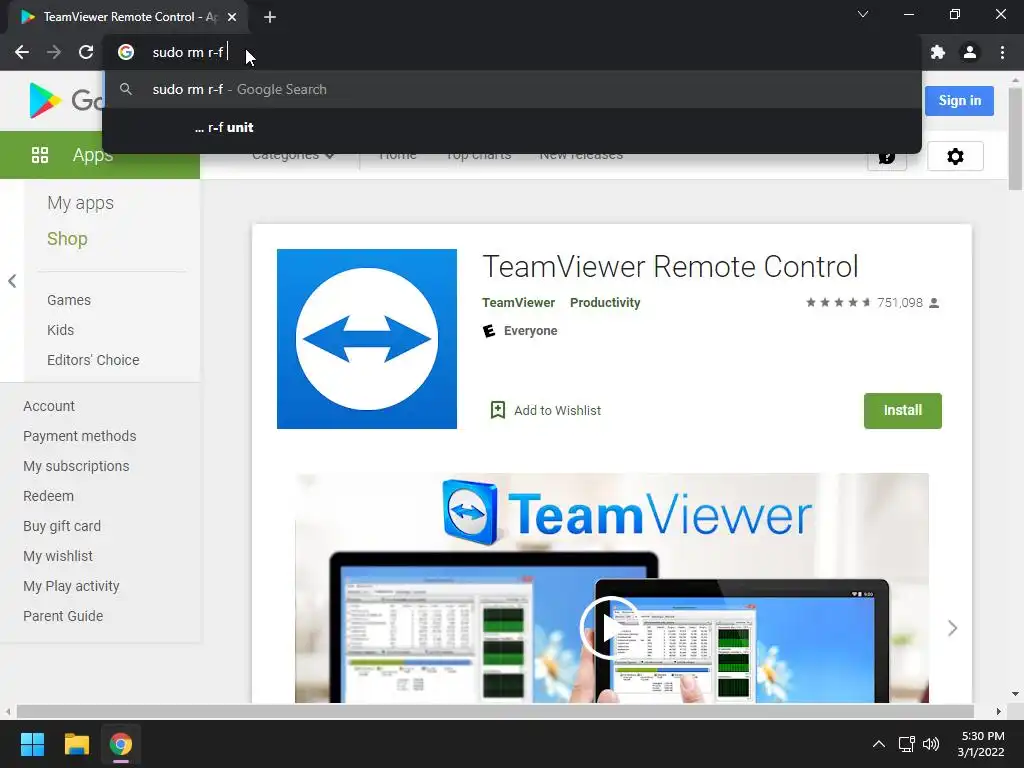Open the clock showing 5:30 PM
The height and width of the screenshot is (768, 1024).
click(x=981, y=744)
